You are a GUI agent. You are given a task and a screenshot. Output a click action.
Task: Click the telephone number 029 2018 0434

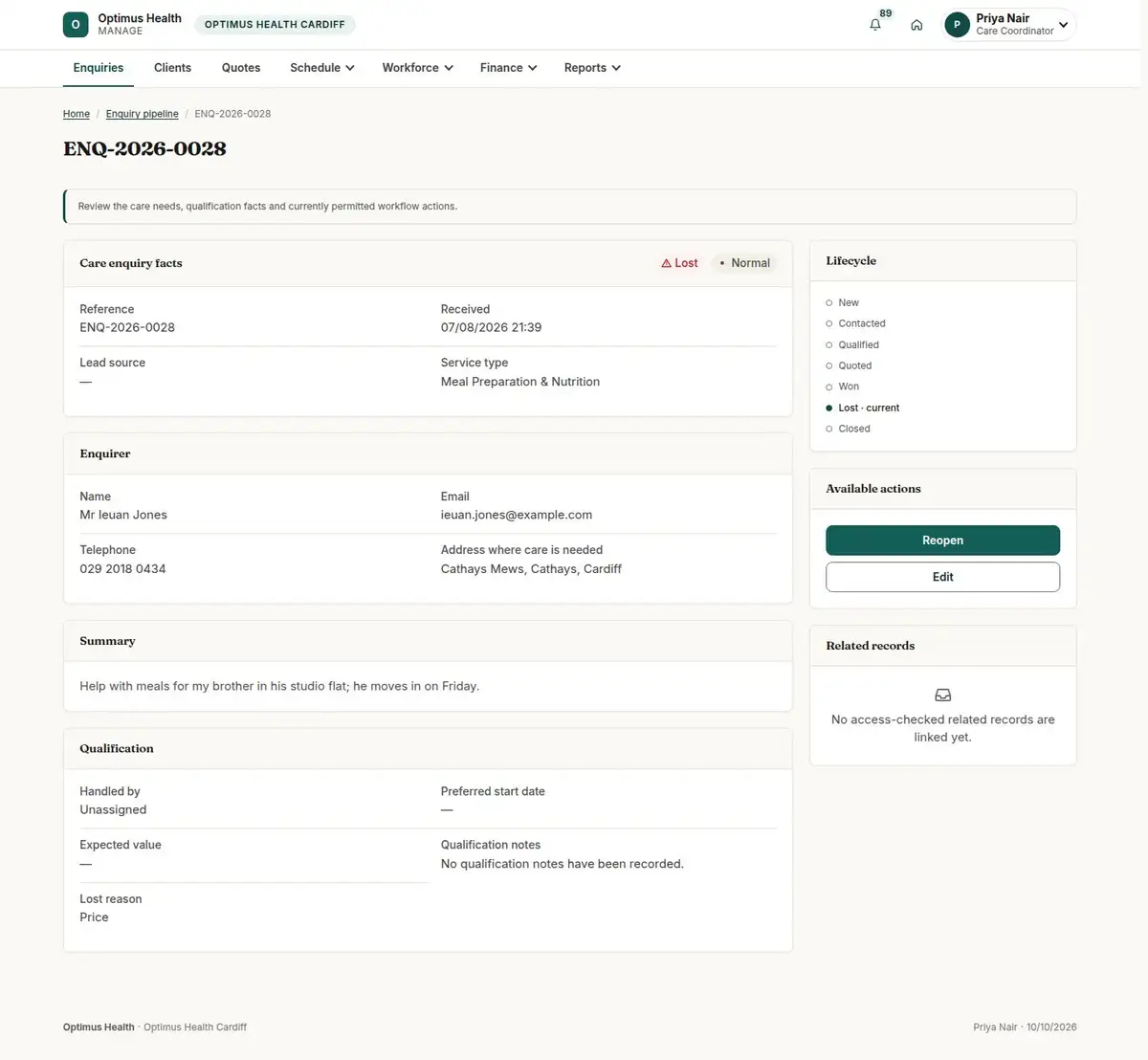(122, 568)
